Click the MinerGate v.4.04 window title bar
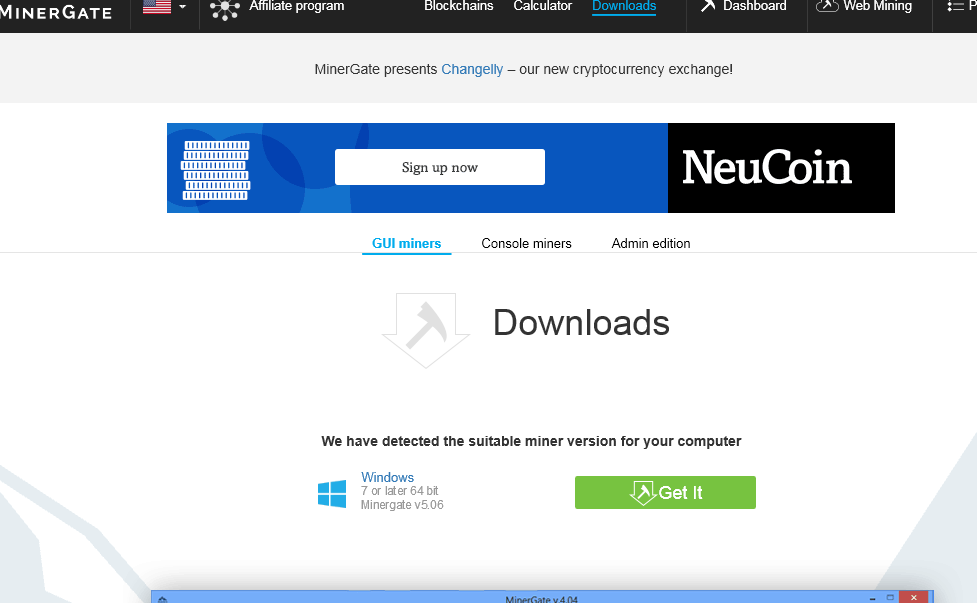 pyautogui.click(x=541, y=597)
